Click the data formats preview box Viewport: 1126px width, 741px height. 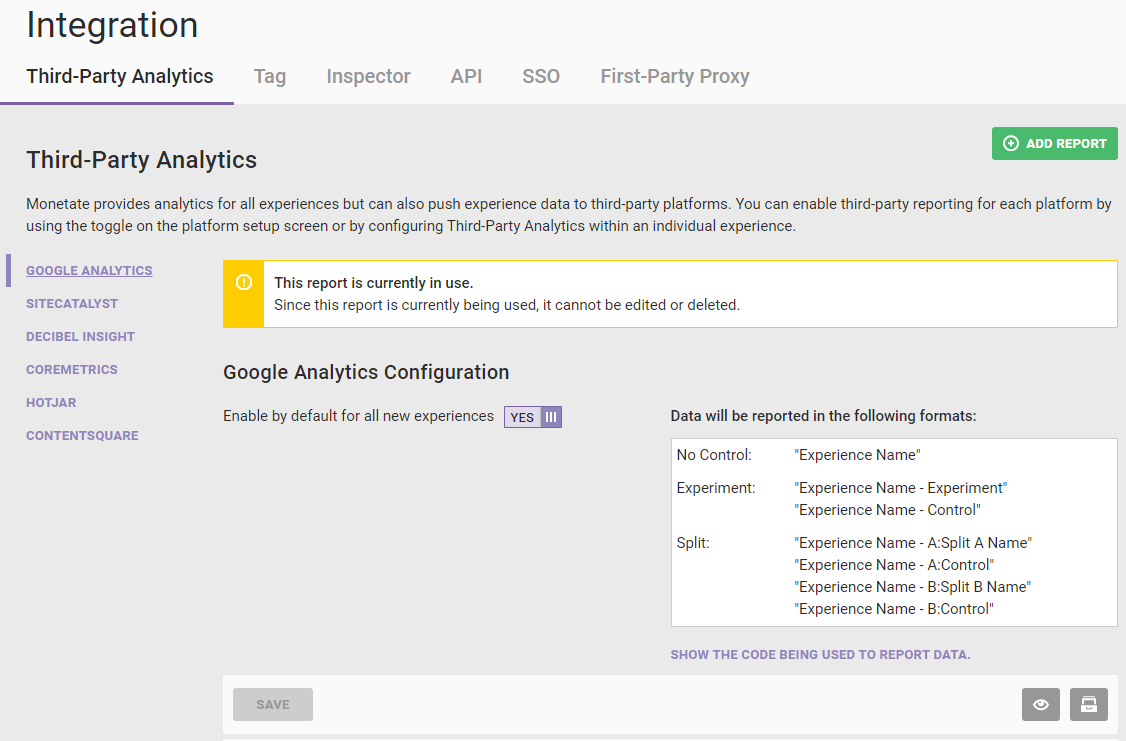pos(894,532)
